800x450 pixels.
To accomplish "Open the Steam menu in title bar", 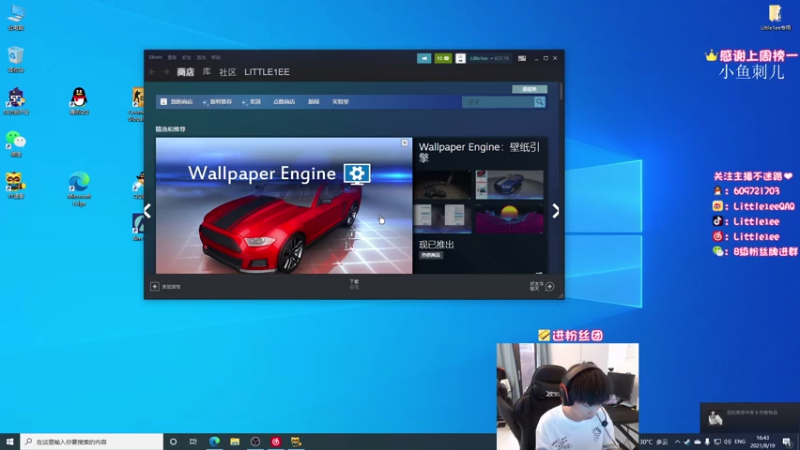I will pos(156,58).
